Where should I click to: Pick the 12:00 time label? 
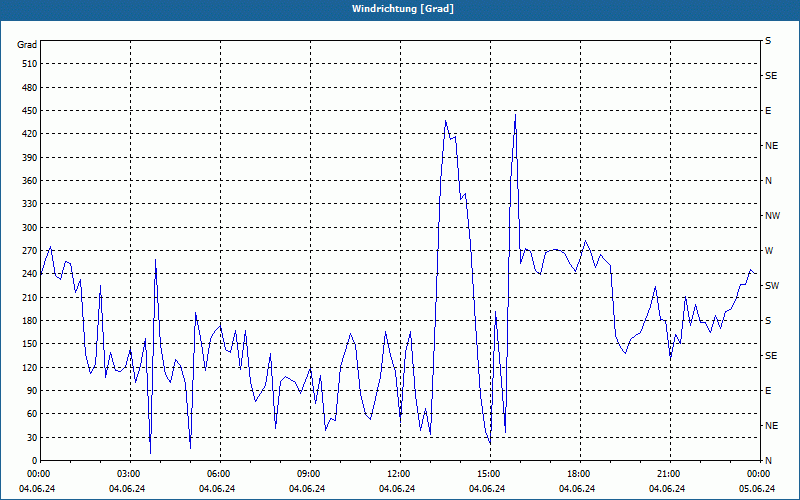[x=400, y=474]
